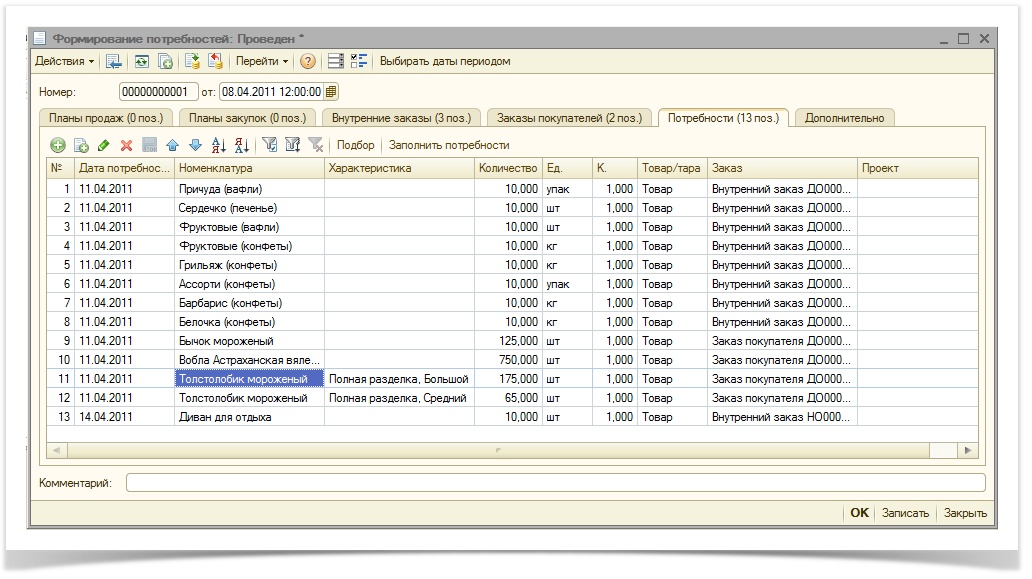This screenshot has width=1032, height=579.
Task: Move the row up with the blue up arrow
Action: click(172, 145)
